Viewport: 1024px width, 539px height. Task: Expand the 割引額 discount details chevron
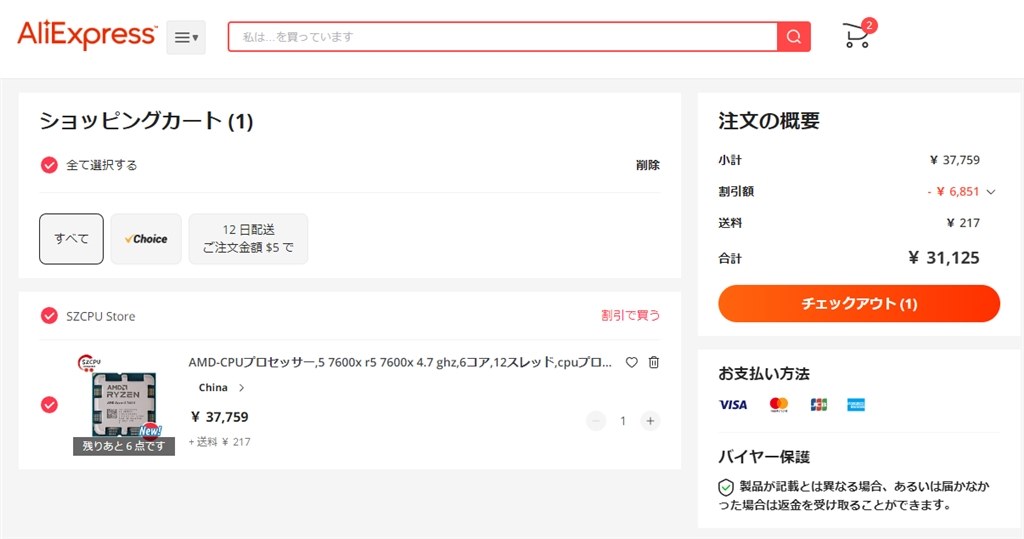click(991, 191)
